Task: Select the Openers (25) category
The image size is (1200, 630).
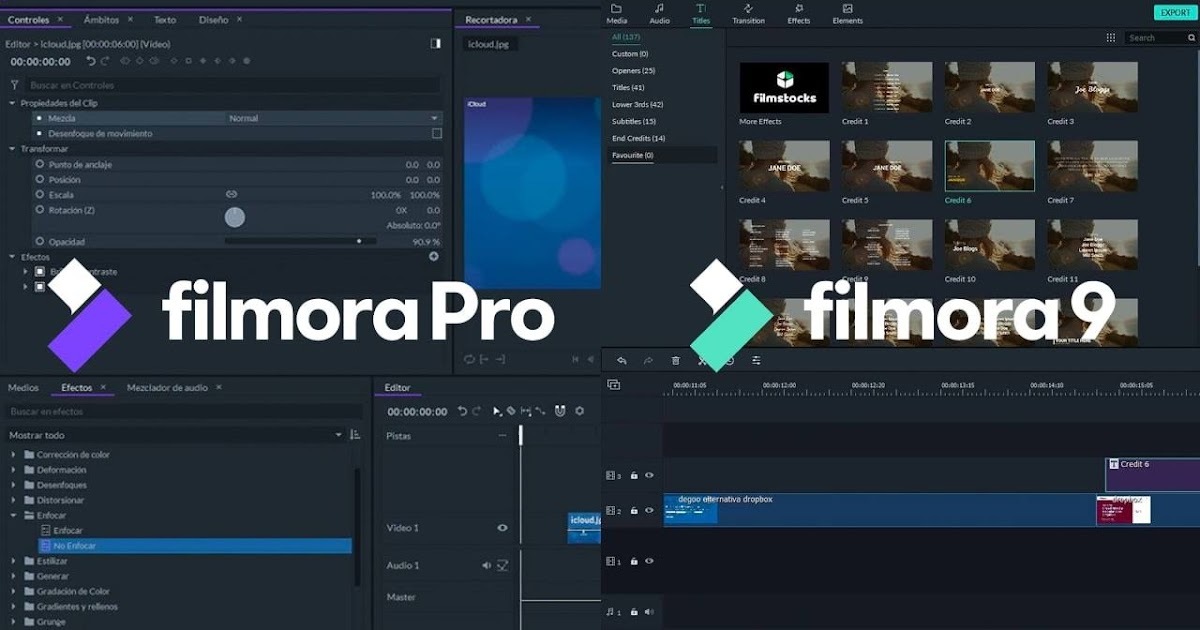Action: click(x=634, y=71)
